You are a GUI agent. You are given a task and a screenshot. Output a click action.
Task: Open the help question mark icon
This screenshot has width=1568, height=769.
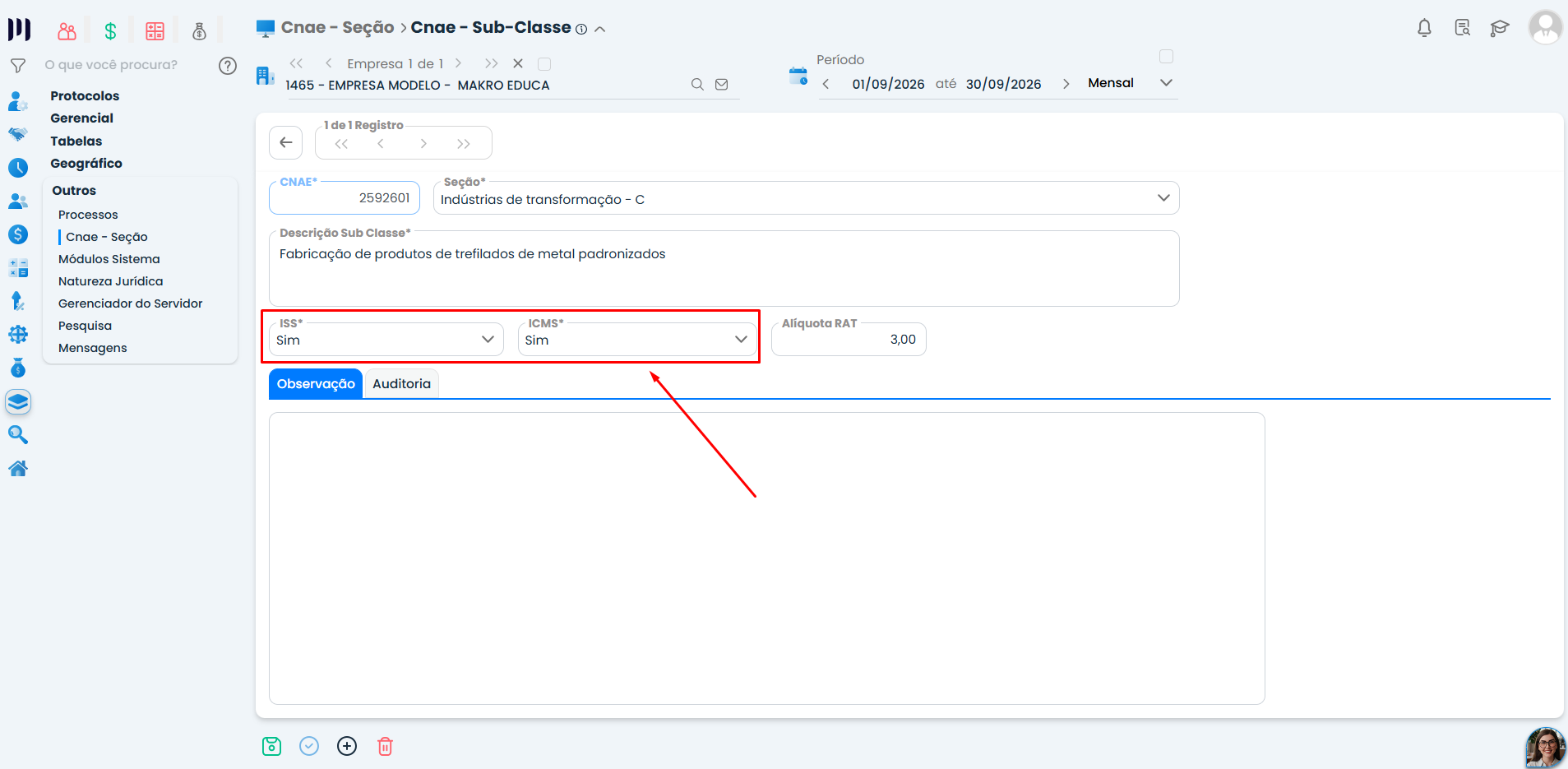click(x=228, y=66)
